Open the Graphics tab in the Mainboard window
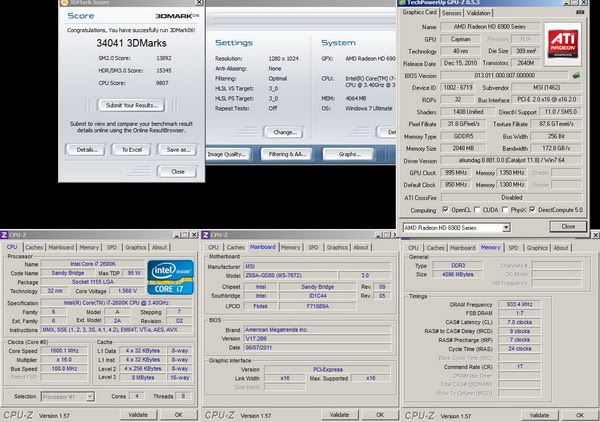Viewport: 600px width, 422px height. click(337, 247)
